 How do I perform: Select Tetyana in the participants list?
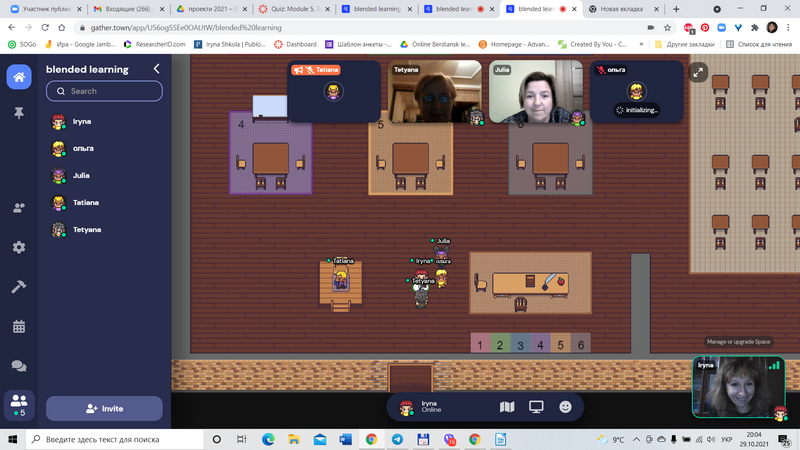(x=104, y=230)
